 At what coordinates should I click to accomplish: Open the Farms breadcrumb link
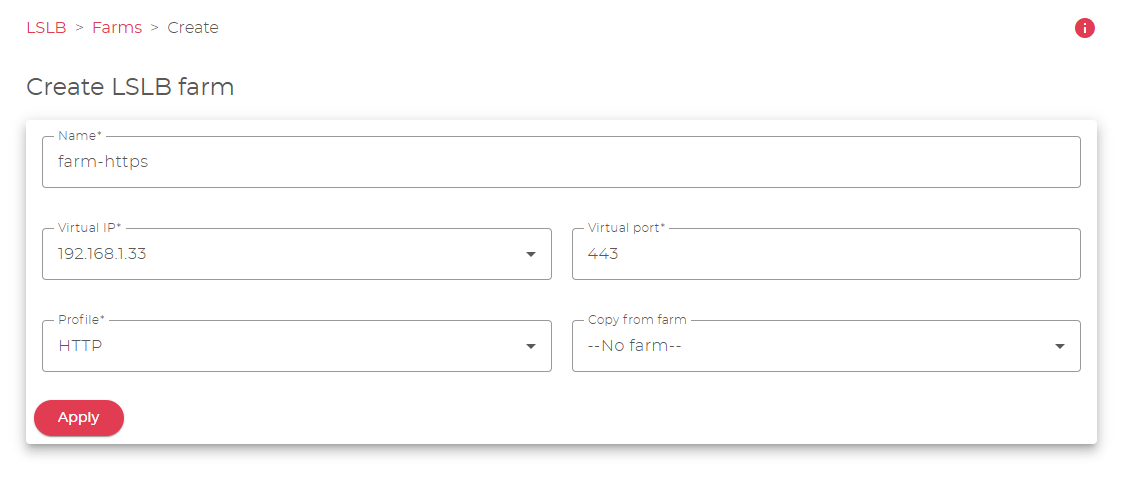[x=117, y=28]
